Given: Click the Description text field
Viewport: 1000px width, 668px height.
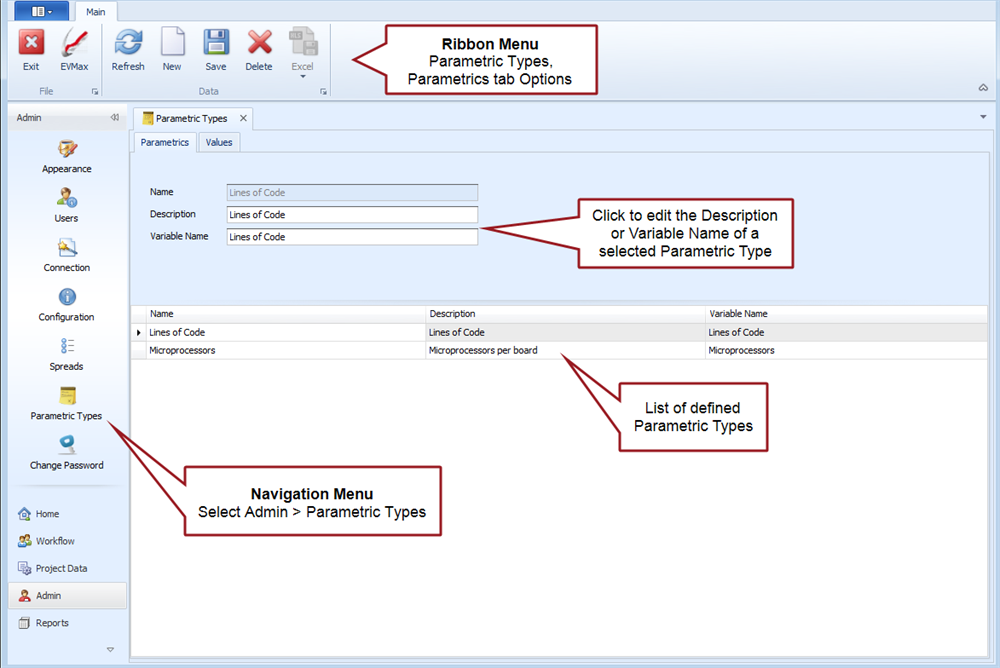Looking at the screenshot, I should click(x=352, y=214).
